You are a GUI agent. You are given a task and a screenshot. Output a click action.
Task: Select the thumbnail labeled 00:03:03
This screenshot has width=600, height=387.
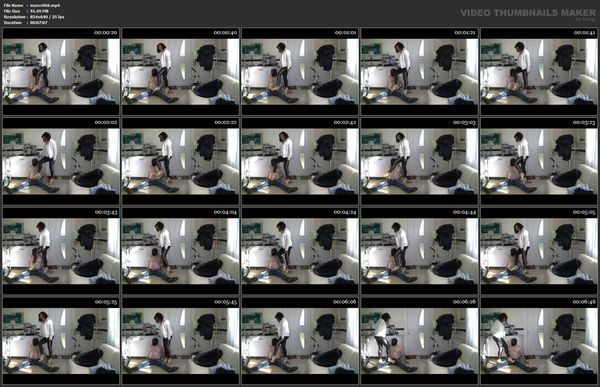419,161
